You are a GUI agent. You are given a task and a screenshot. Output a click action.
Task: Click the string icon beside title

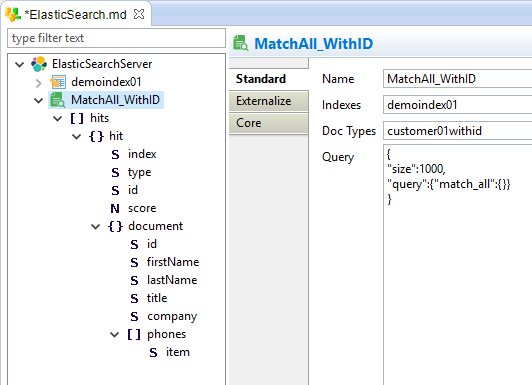click(x=134, y=298)
